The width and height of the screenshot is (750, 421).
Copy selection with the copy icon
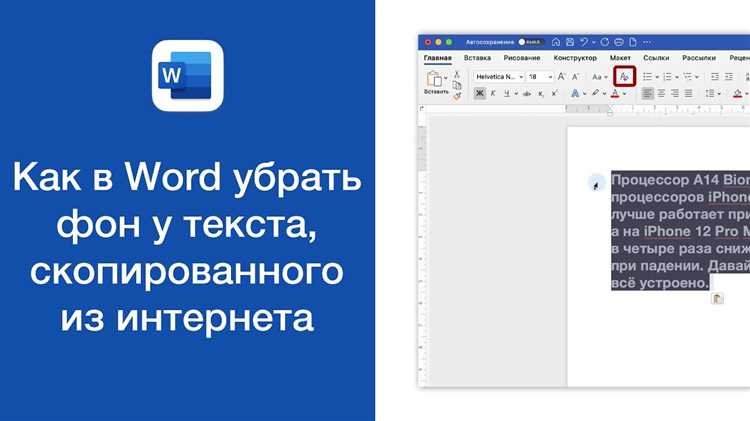(457, 86)
